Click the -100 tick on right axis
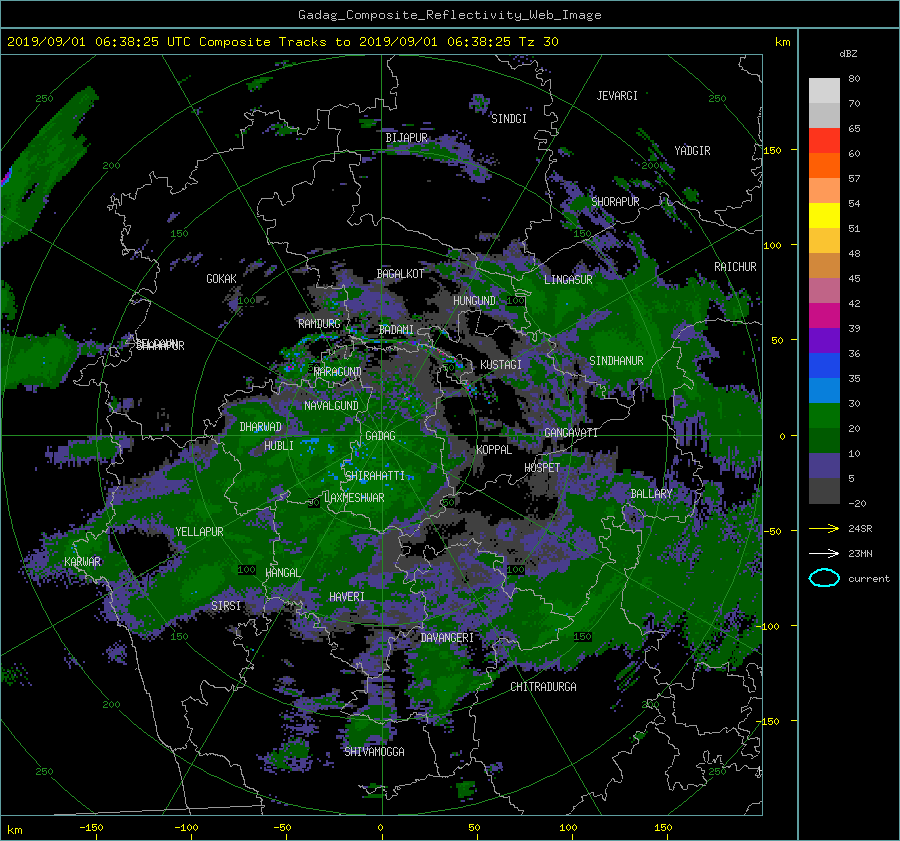The width and height of the screenshot is (900, 841). click(767, 626)
